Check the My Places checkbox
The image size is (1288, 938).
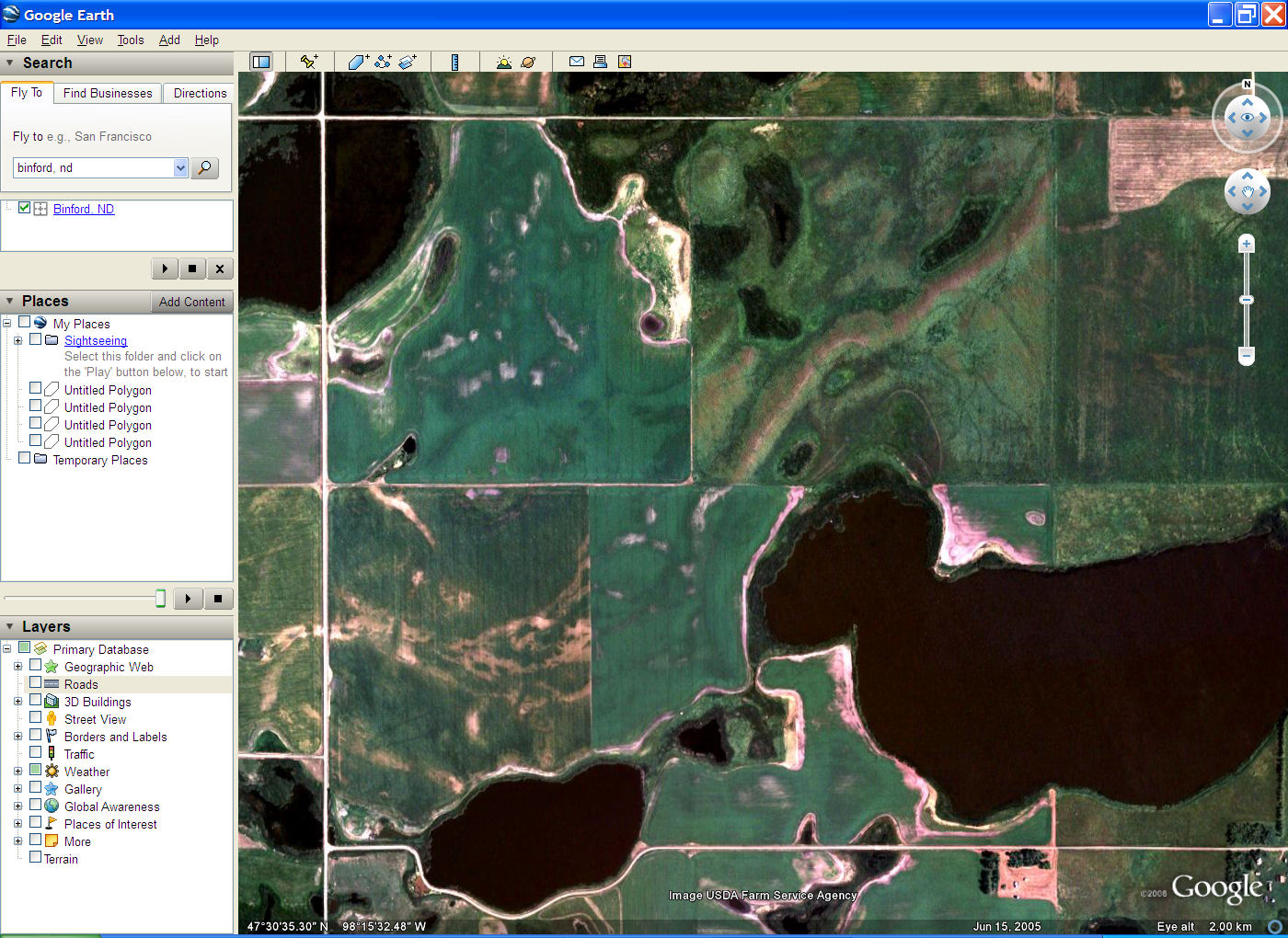24,322
